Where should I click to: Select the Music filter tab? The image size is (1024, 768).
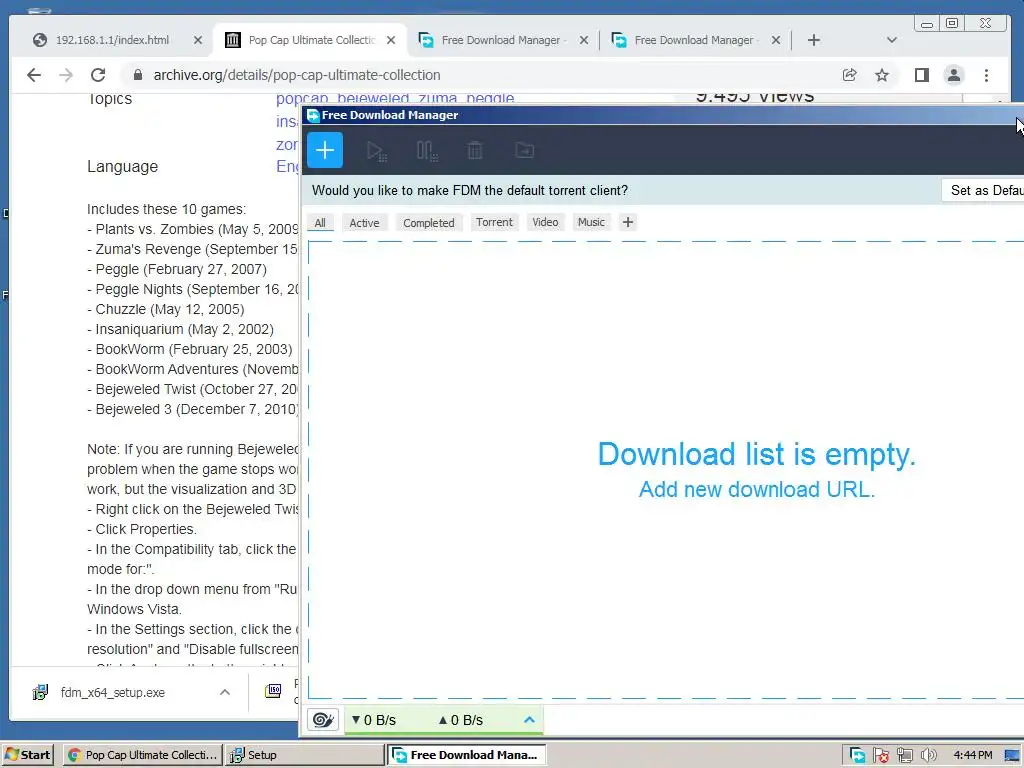[x=591, y=222]
